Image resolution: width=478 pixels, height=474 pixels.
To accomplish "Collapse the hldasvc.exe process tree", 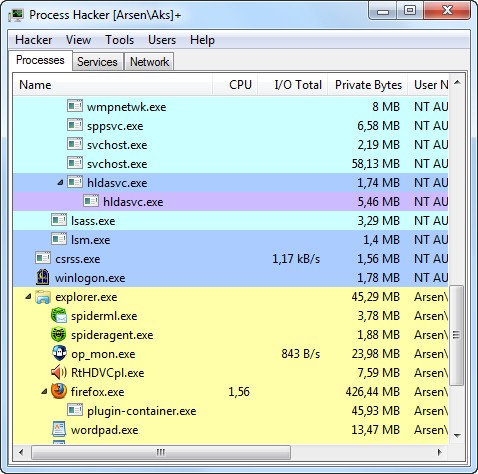I will click(x=60, y=182).
